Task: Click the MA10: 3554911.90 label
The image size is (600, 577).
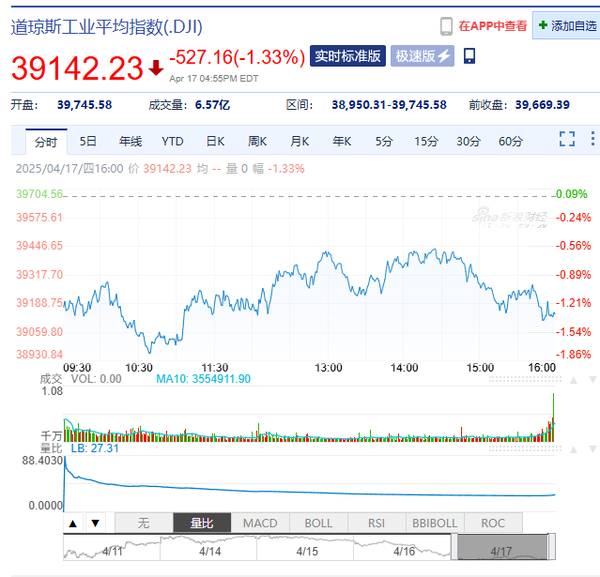Action: click(204, 379)
